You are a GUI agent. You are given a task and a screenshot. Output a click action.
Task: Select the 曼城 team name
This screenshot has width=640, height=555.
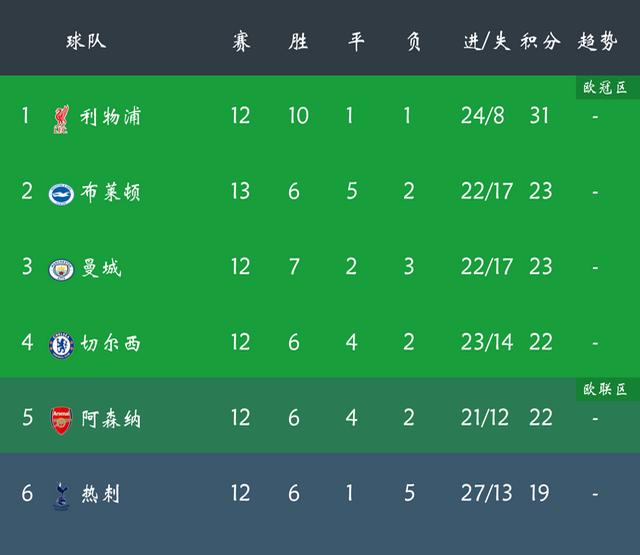tap(100, 268)
